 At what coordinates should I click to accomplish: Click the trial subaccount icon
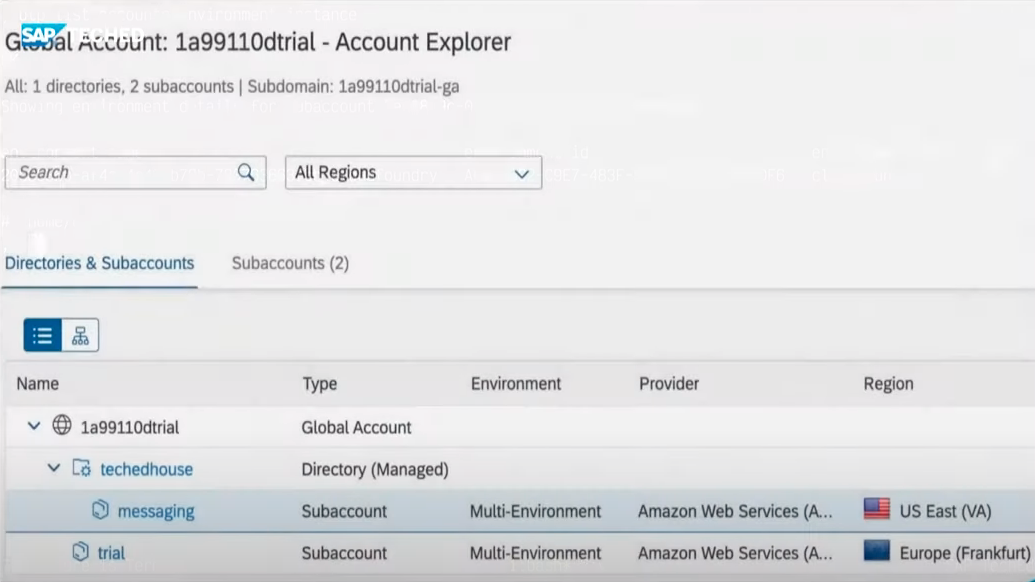coord(81,552)
